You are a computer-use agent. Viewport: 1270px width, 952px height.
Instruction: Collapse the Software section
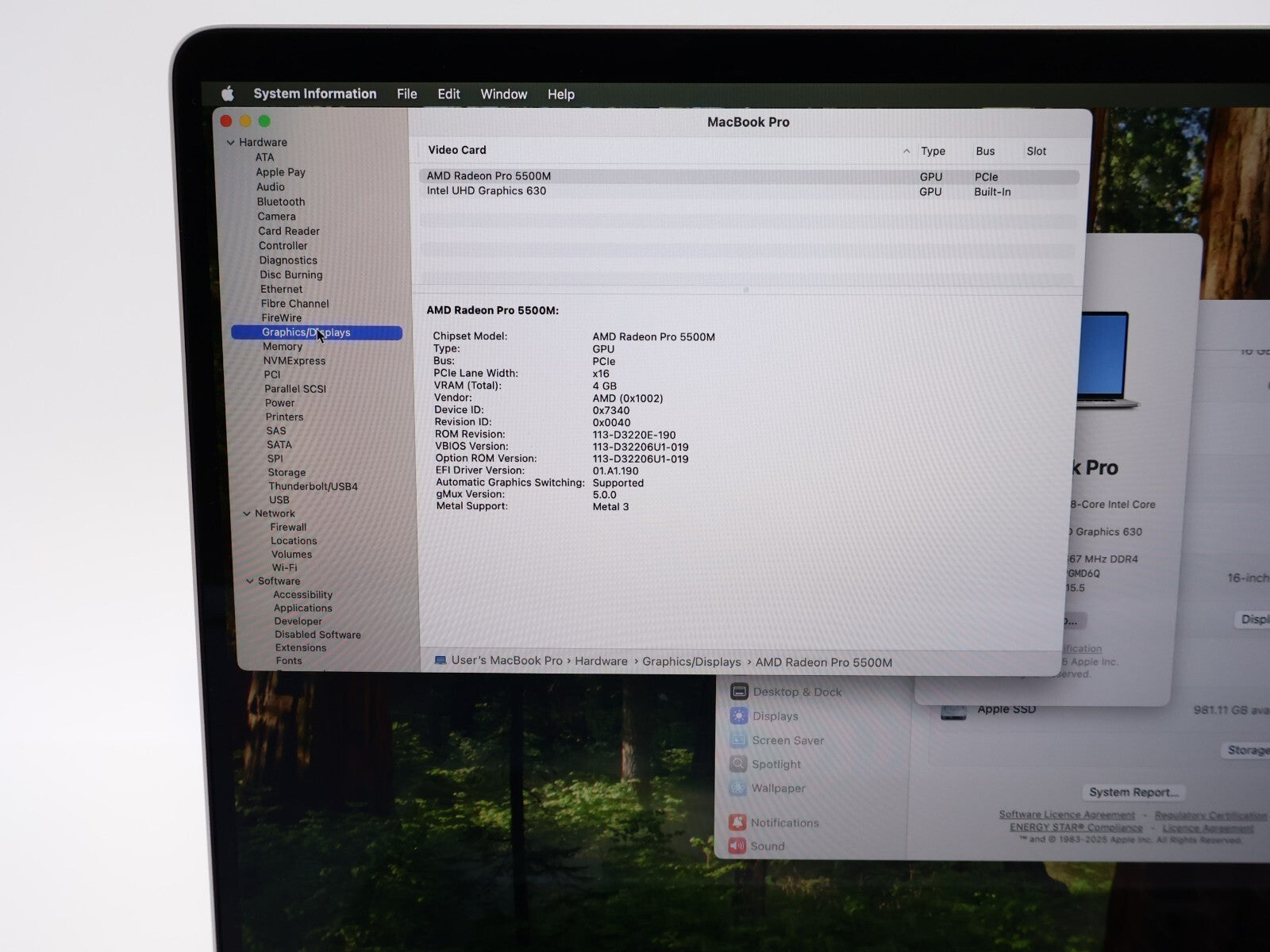pyautogui.click(x=250, y=582)
